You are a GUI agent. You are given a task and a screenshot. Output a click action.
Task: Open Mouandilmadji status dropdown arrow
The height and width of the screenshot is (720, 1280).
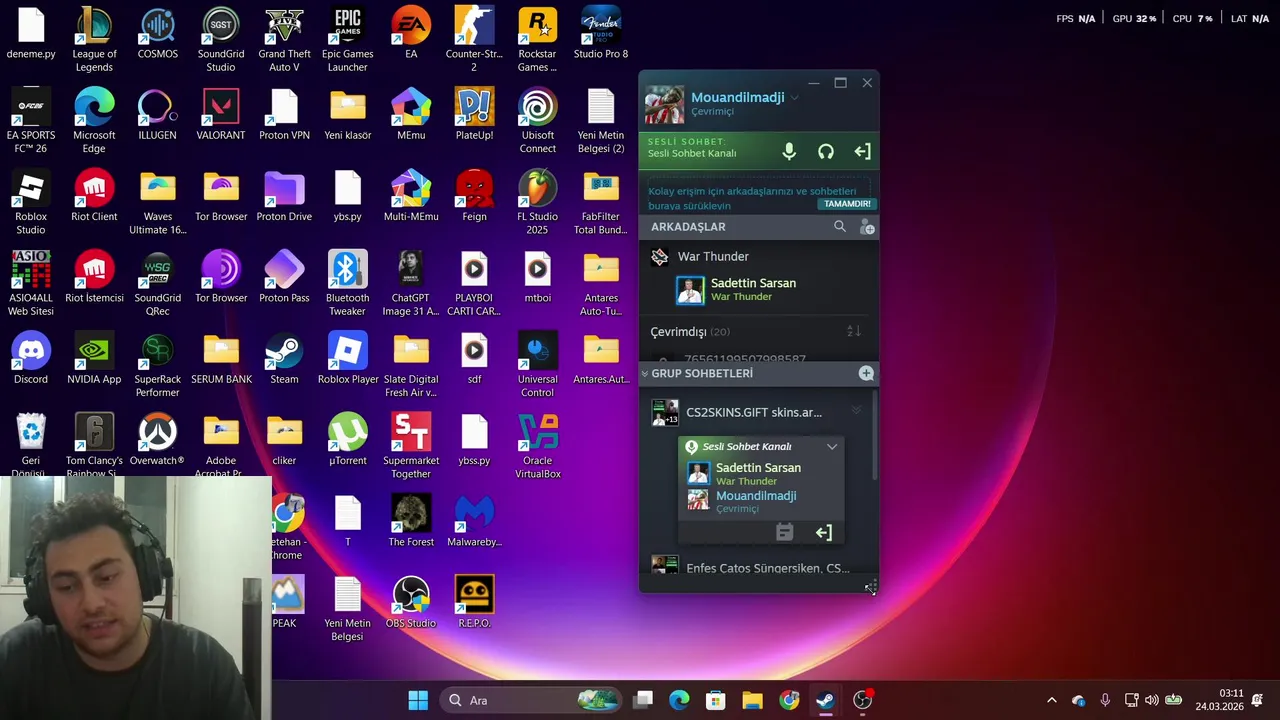[x=795, y=98]
